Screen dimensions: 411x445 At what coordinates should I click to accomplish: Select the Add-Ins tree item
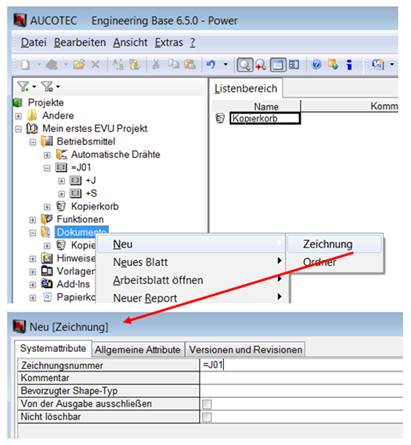73,284
